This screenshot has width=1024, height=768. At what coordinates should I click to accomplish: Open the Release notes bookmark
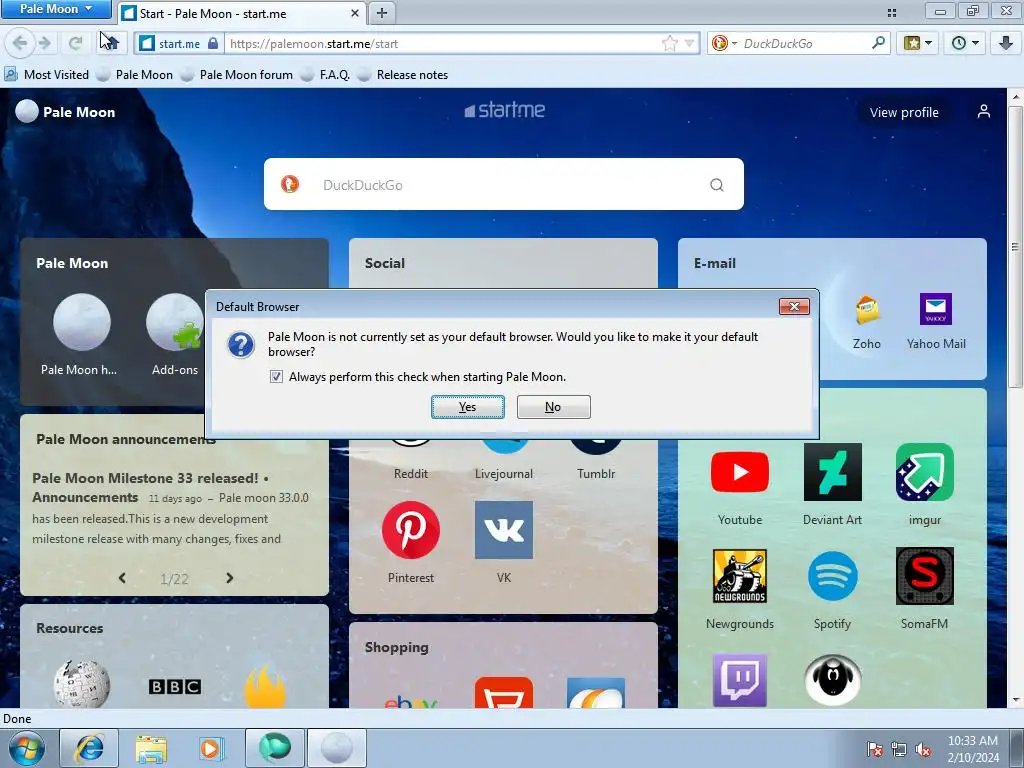coord(404,74)
